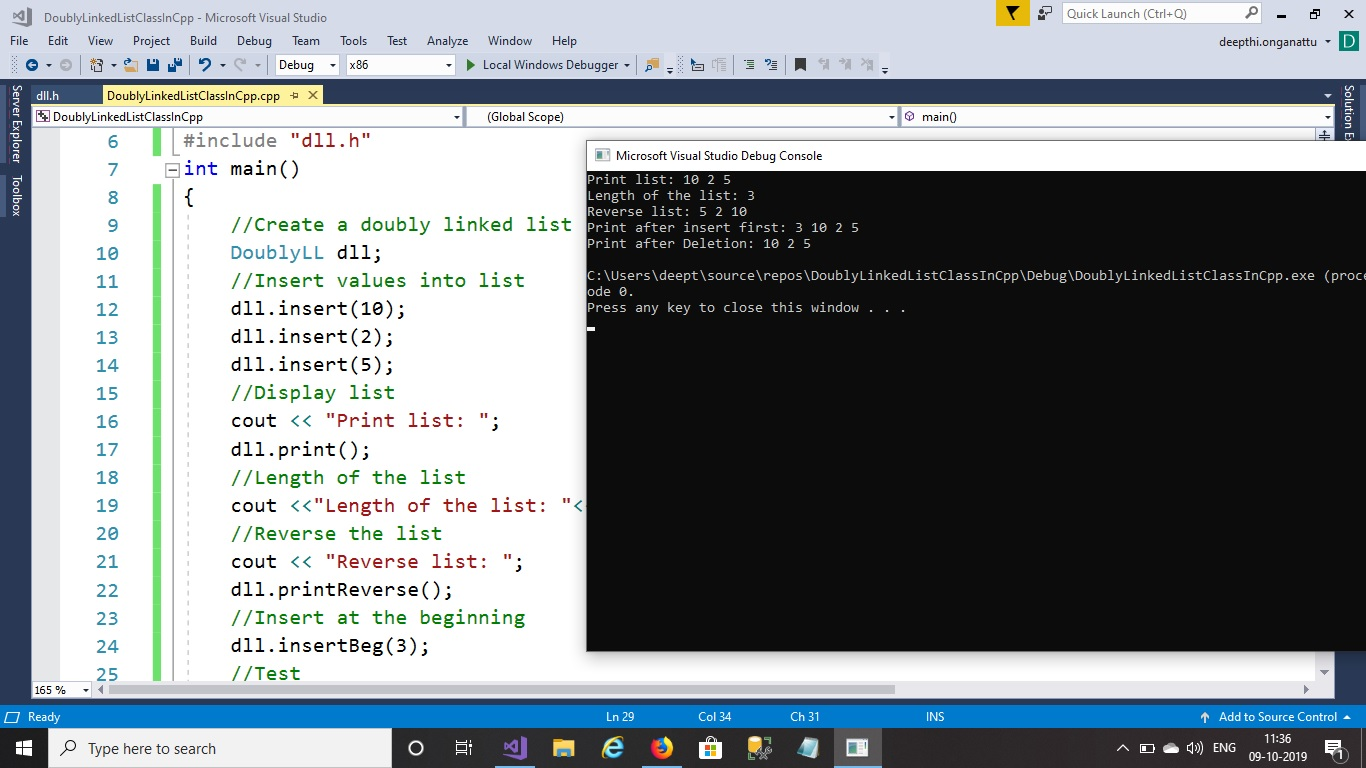Open the Server Explorer side tab

tap(16, 124)
